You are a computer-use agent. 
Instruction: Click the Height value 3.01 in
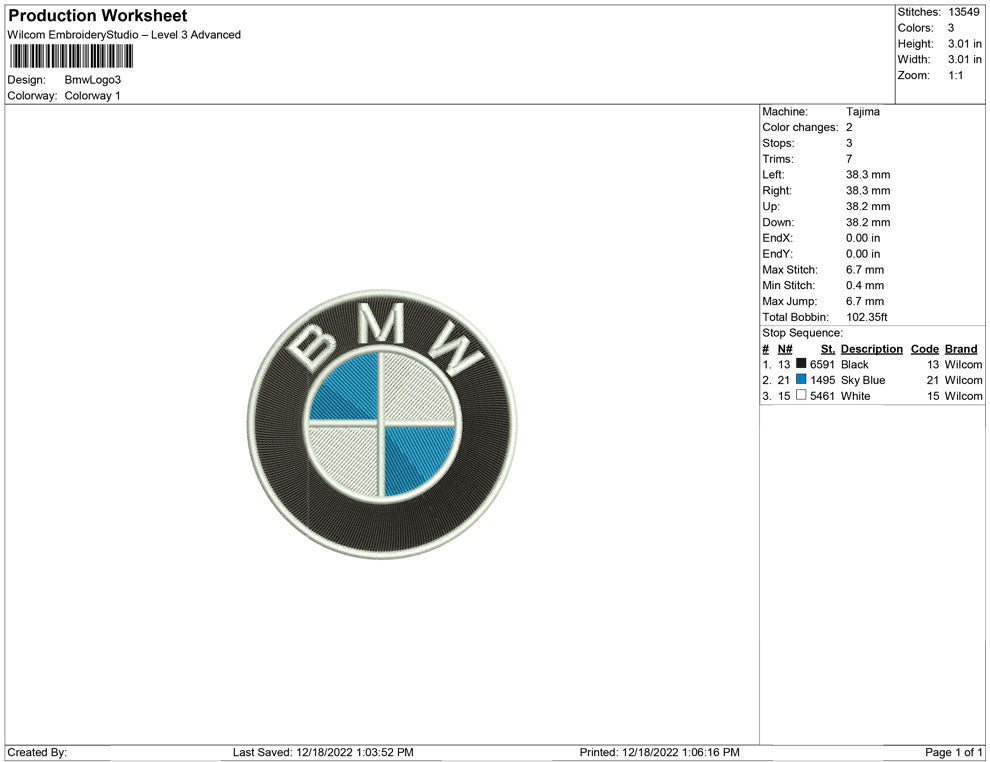(x=965, y=44)
